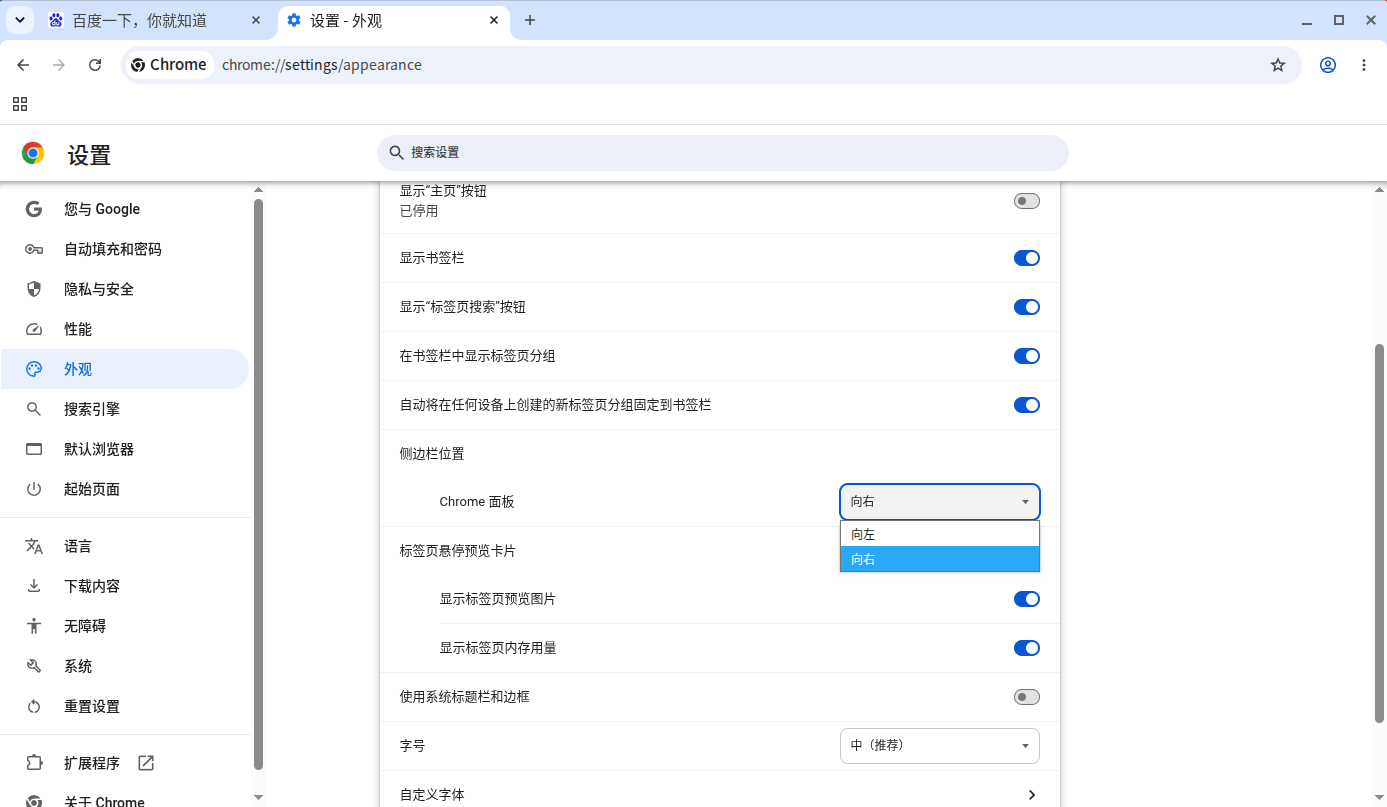Viewport: 1387px width, 807px height.
Task: Open 起始页面 settings section
Action: (x=124, y=489)
